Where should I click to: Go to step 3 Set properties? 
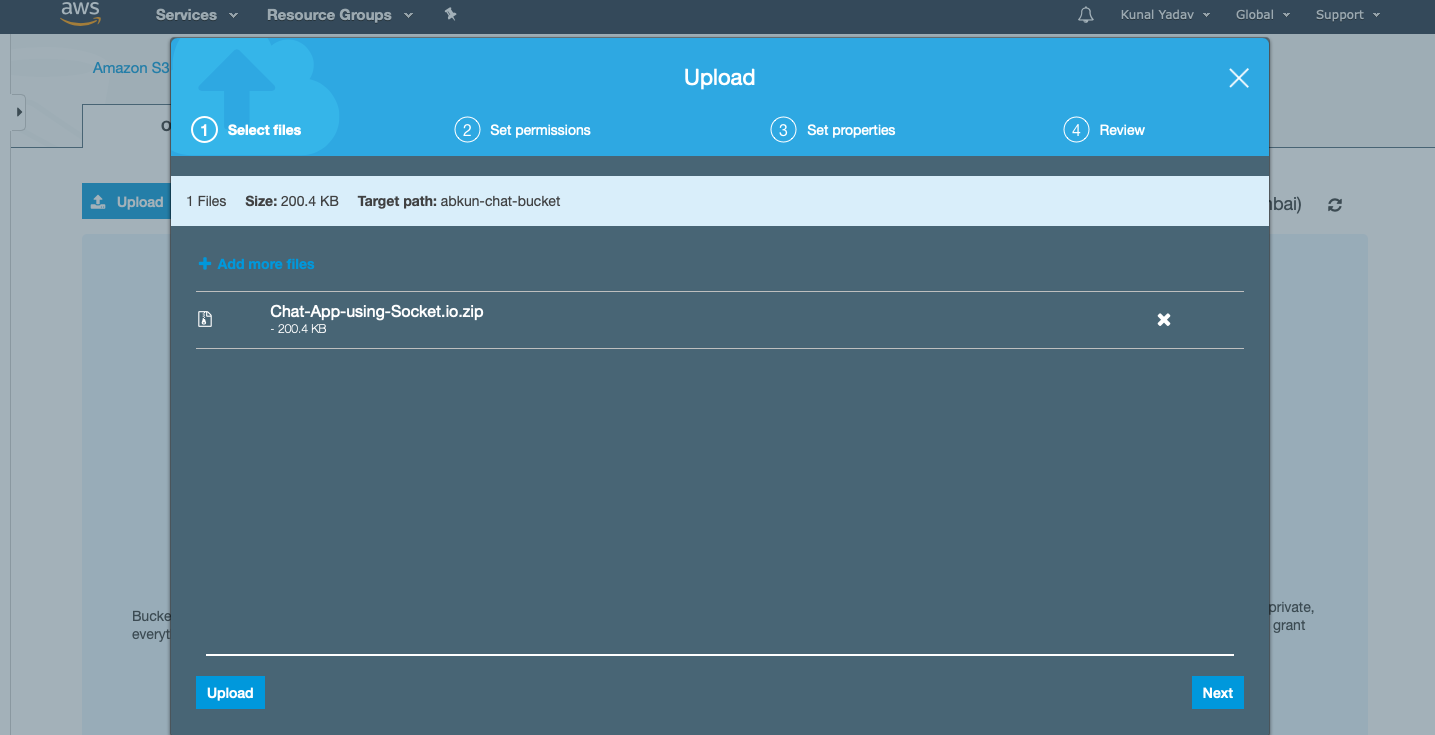pos(833,130)
